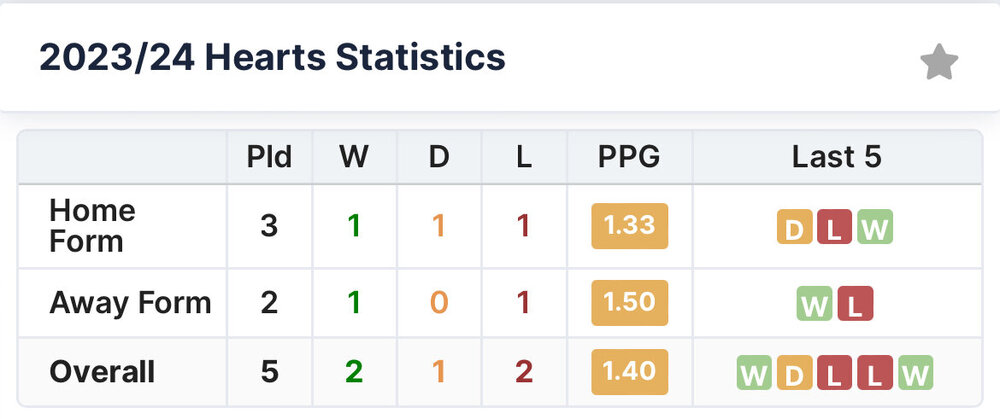The height and width of the screenshot is (419, 1000).
Task: Click the Overall wins value 2
Action: click(354, 372)
